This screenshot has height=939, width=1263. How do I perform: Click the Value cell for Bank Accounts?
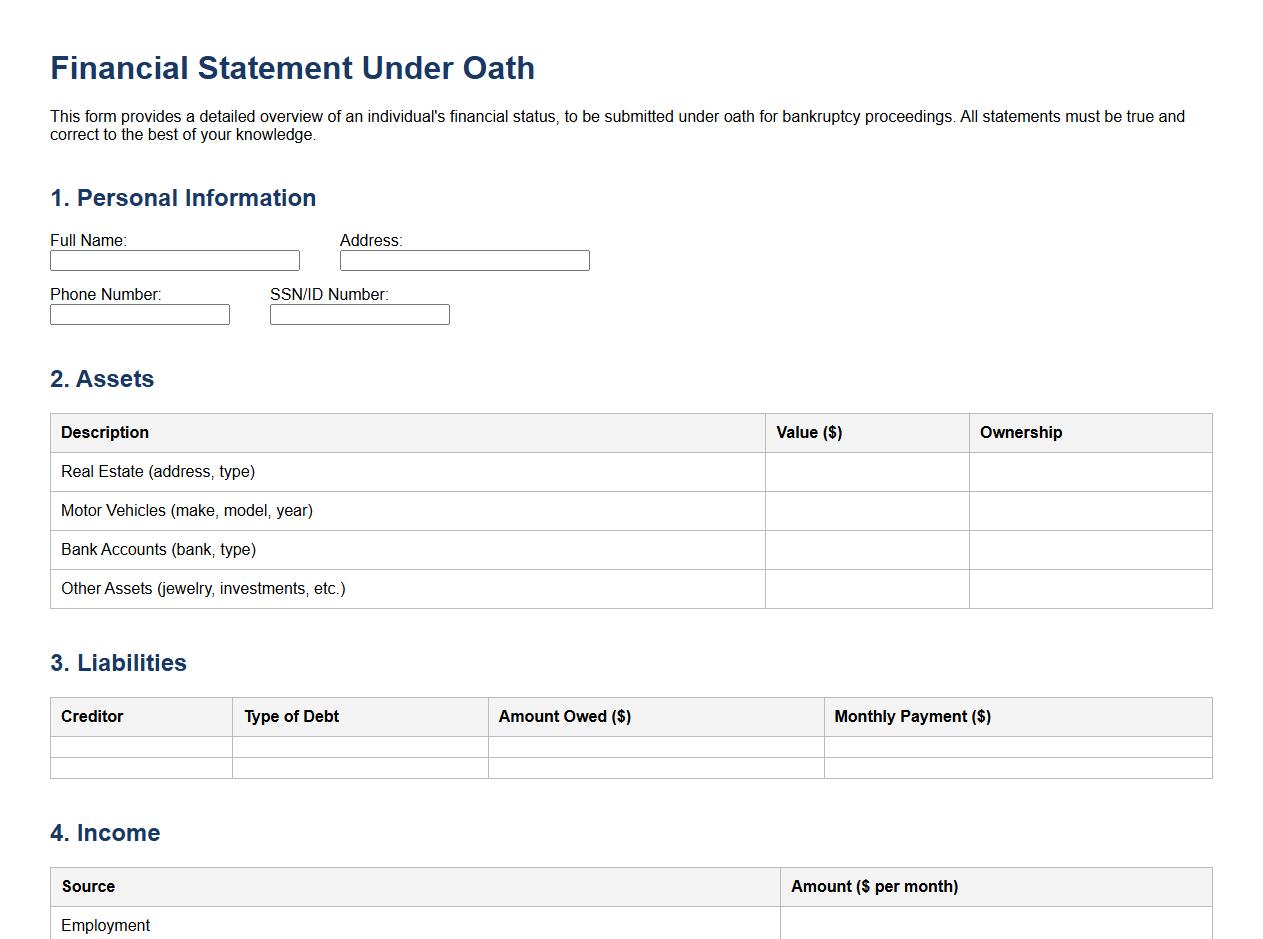(866, 549)
